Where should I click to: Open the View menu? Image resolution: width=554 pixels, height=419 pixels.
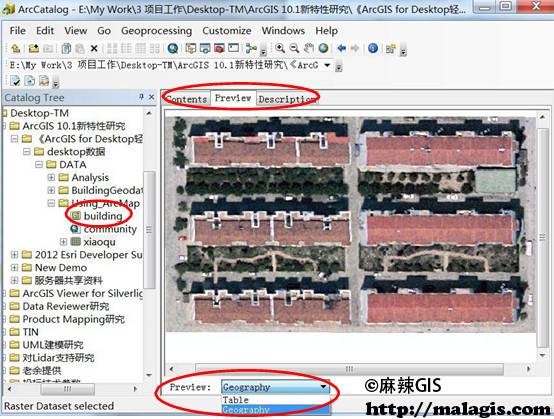(76, 31)
